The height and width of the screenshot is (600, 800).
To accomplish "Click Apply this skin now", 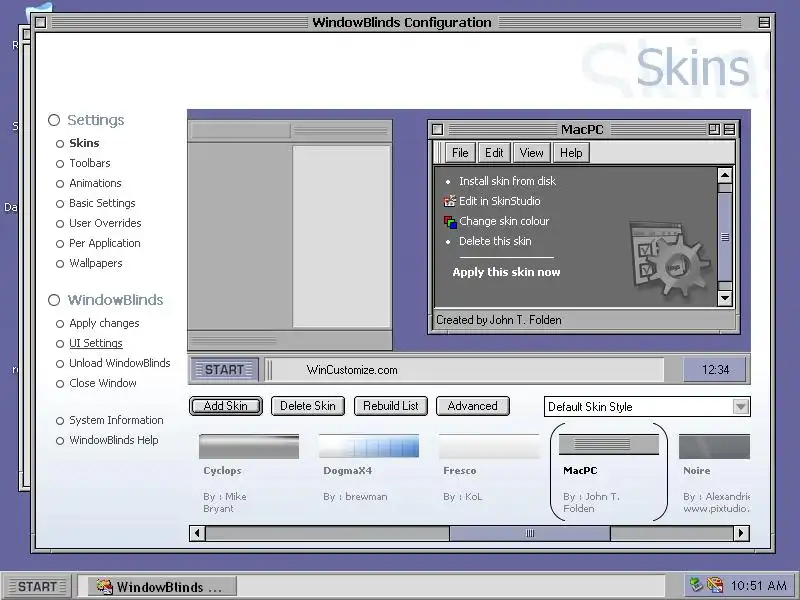I will coord(506,272).
